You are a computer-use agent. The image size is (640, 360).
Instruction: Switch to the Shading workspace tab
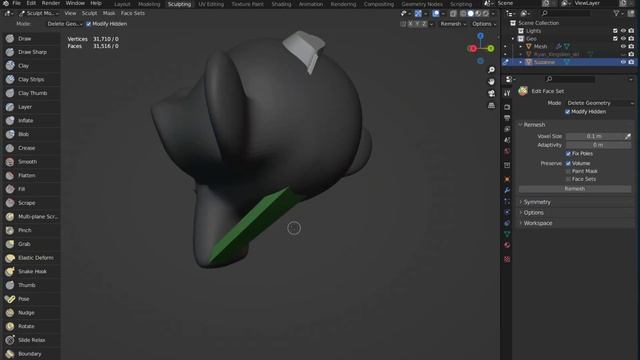pos(281,4)
